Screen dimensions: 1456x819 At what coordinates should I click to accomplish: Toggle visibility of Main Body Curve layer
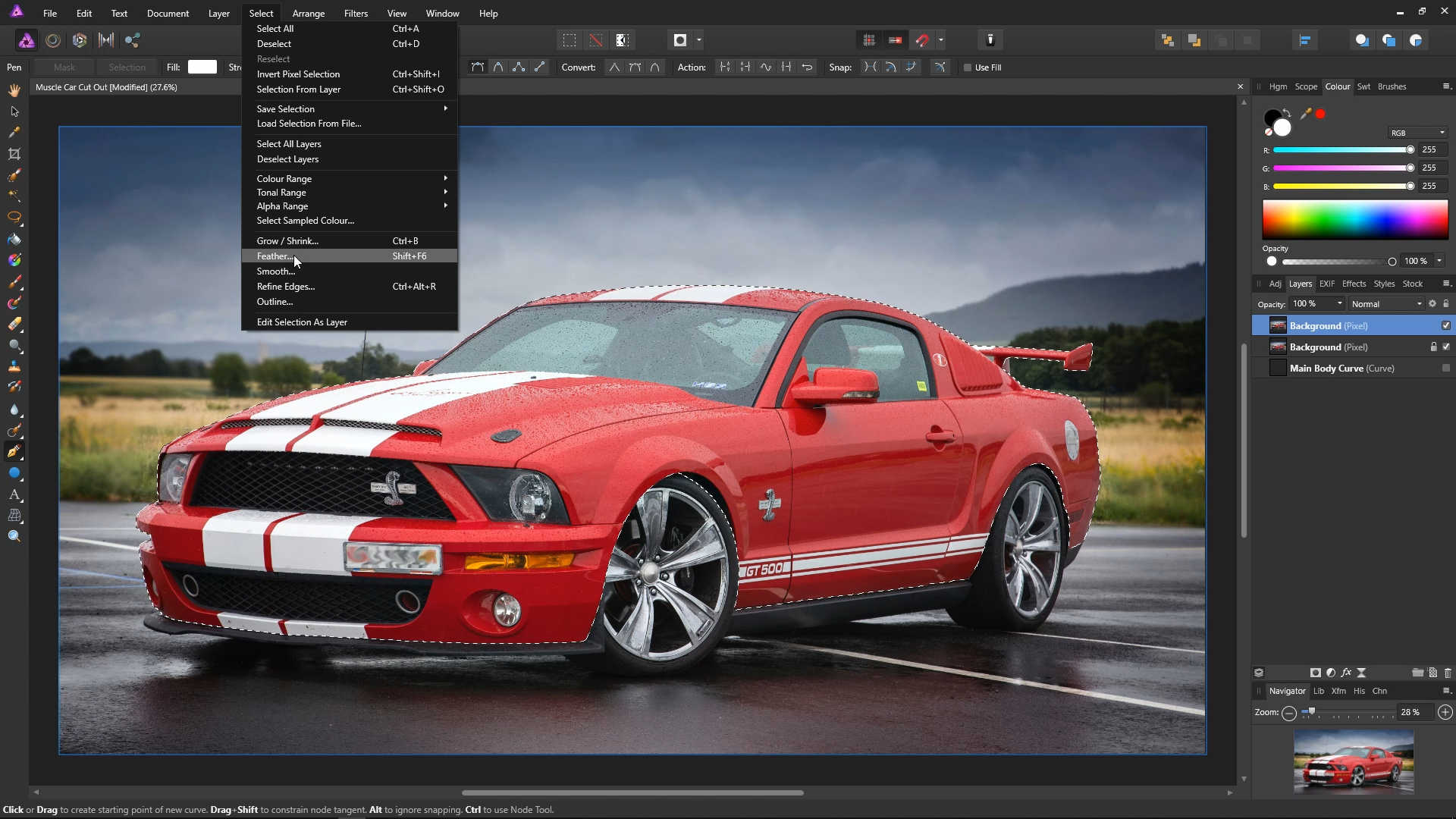pyautogui.click(x=1445, y=368)
